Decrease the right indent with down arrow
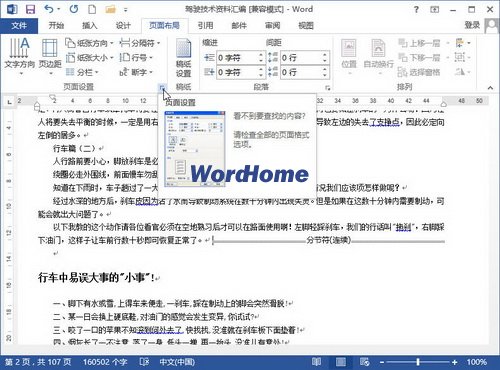This screenshot has height=370, width=500. (x=261, y=75)
